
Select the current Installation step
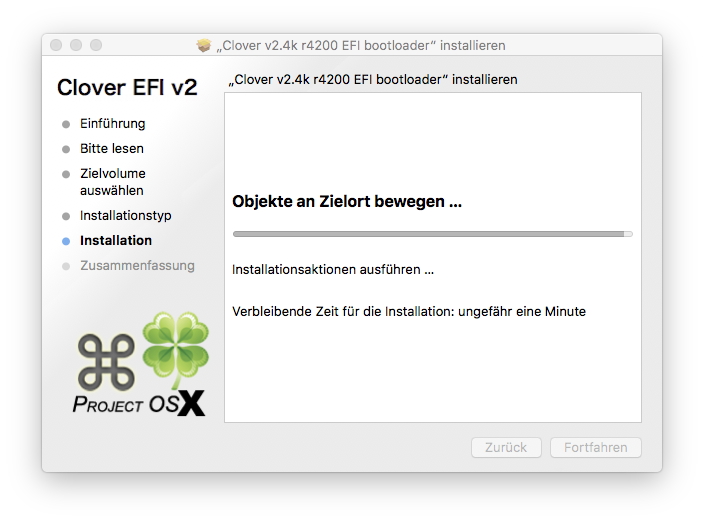click(x=116, y=241)
